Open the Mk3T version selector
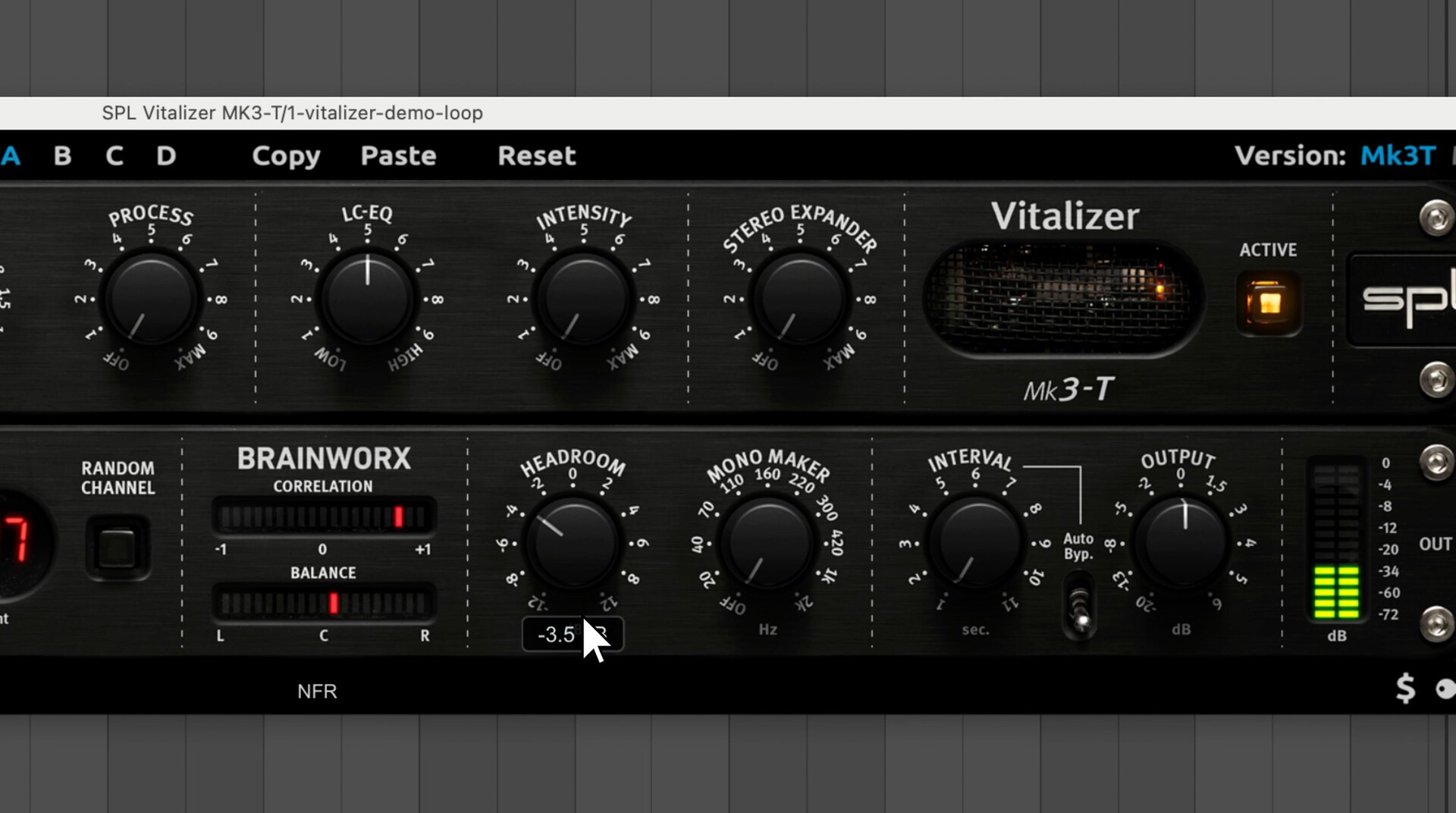 1397,155
